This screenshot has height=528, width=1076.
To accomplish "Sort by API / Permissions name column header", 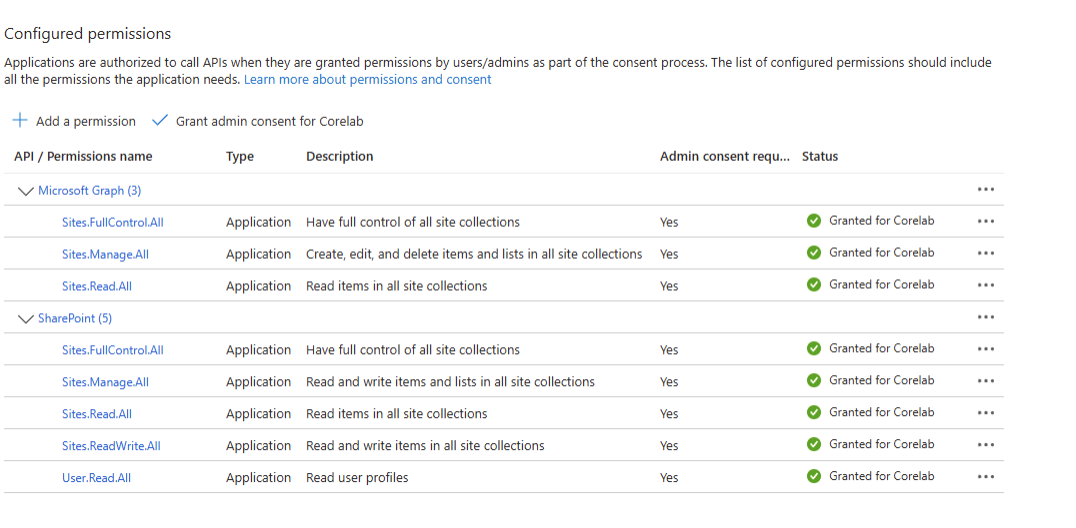I will pos(83,156).
